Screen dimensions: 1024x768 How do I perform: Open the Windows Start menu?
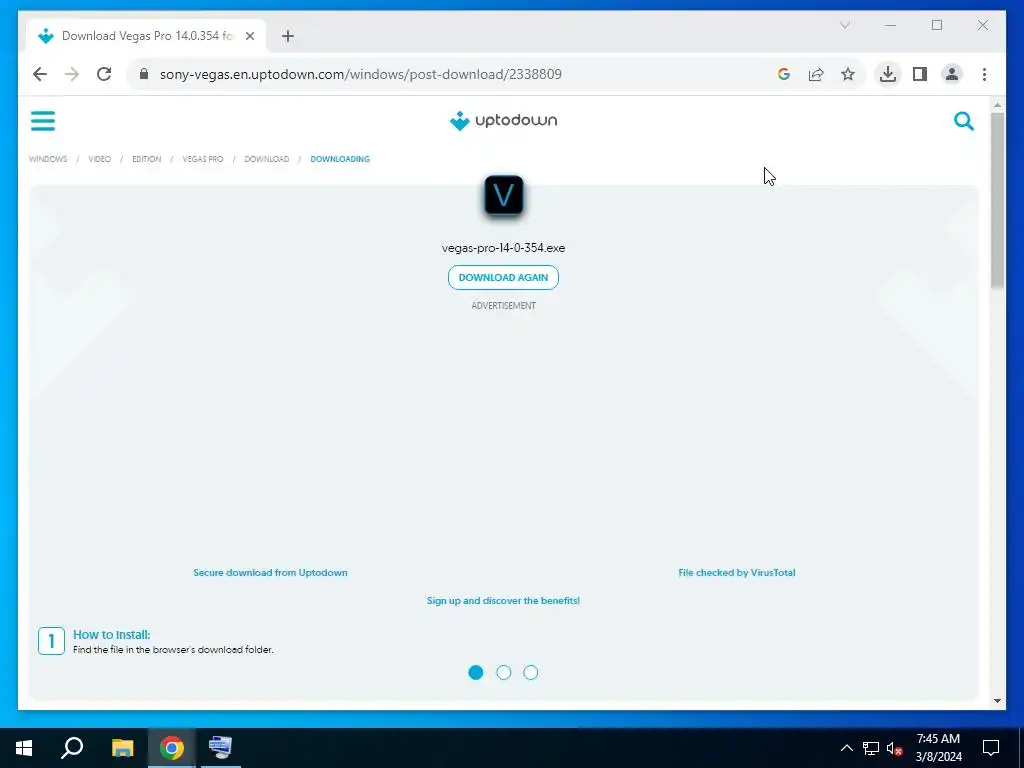(x=24, y=748)
